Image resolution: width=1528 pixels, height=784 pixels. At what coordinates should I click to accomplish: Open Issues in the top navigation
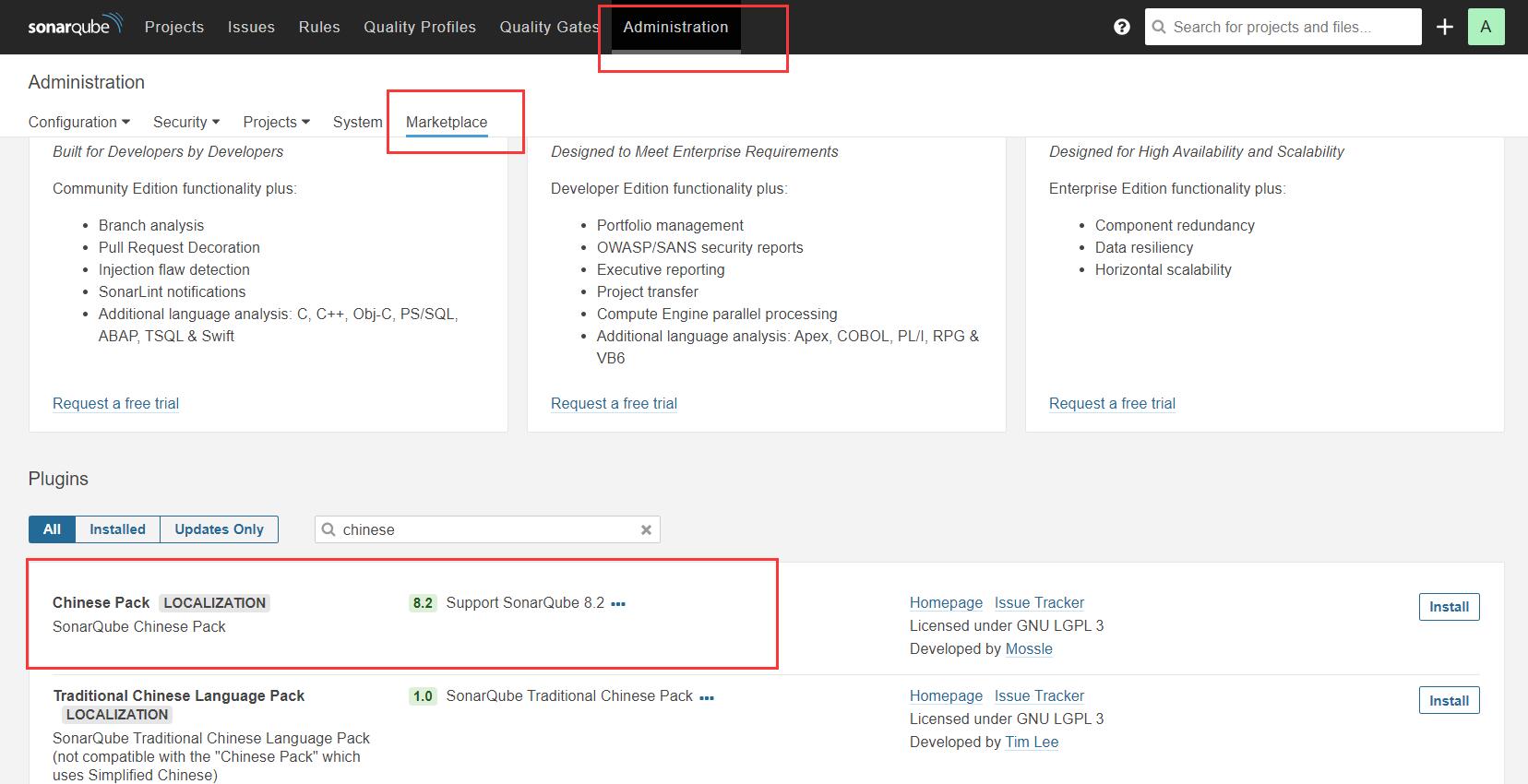(251, 27)
